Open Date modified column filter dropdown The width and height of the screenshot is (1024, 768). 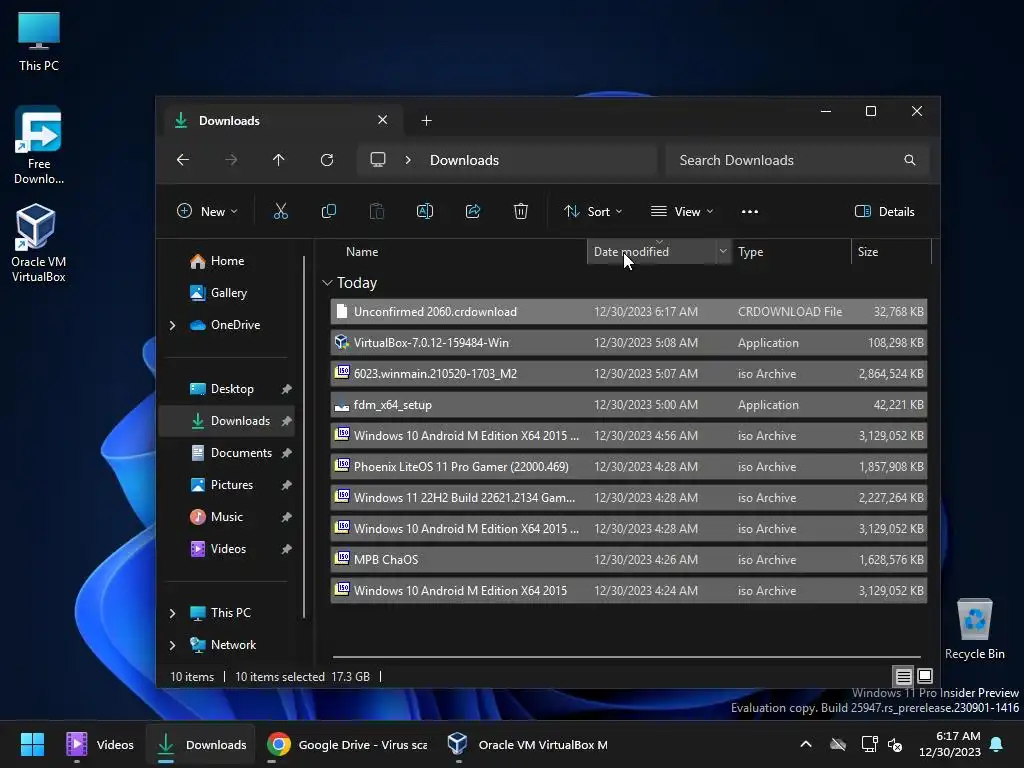(723, 251)
